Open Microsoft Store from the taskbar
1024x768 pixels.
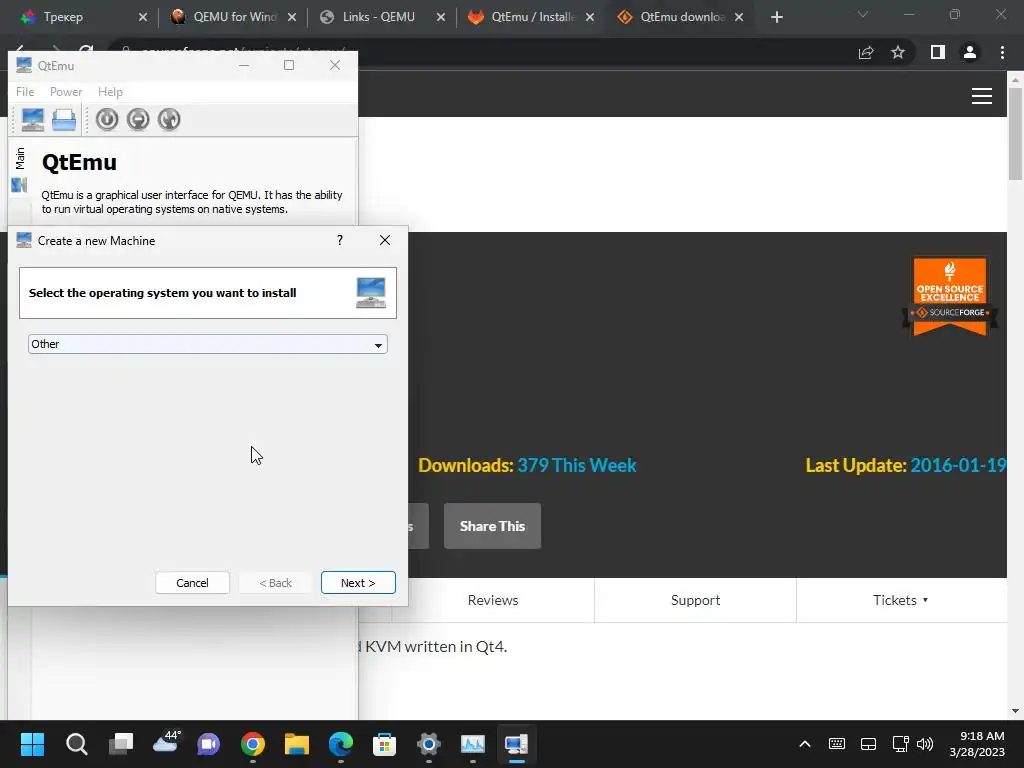385,744
